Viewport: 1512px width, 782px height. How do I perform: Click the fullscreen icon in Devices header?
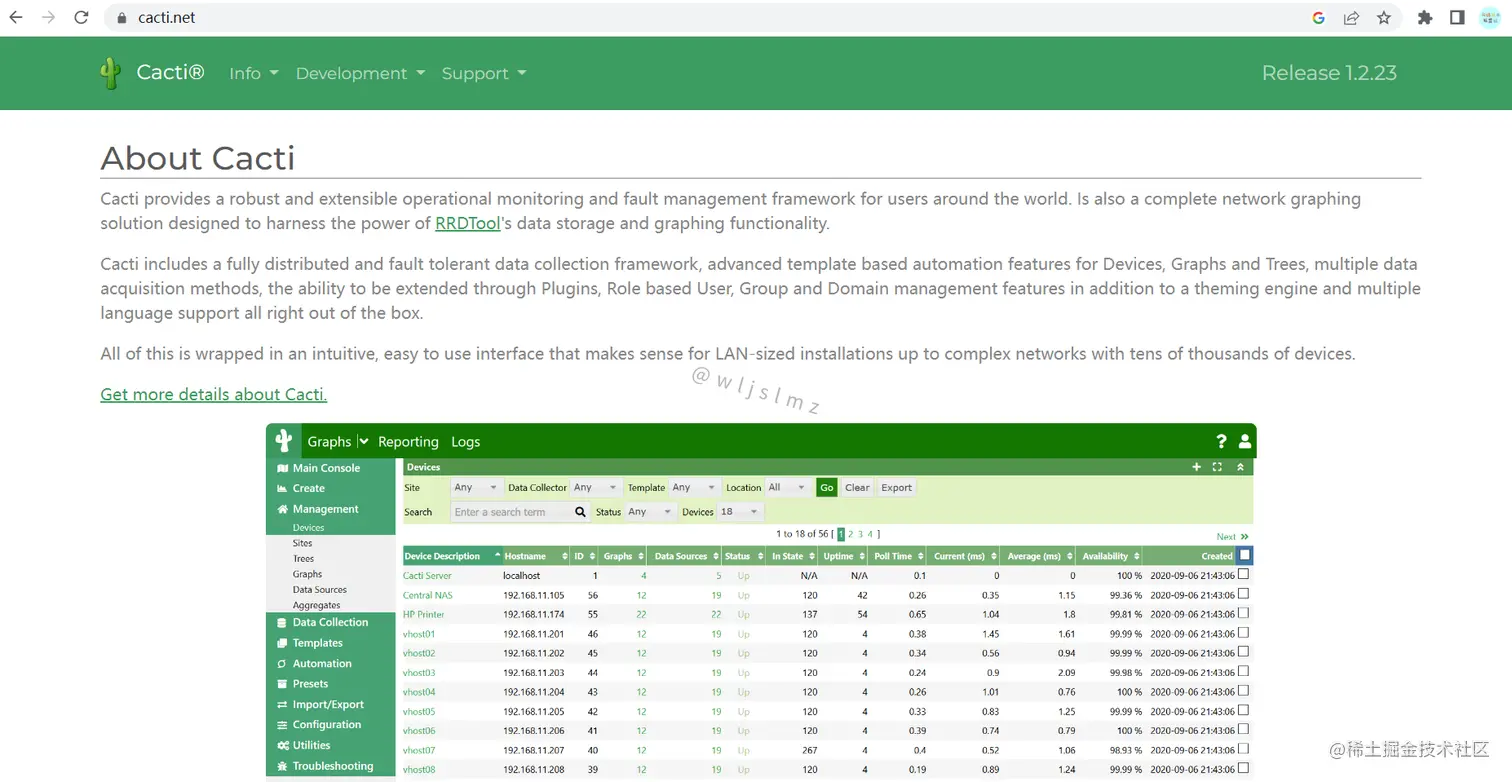click(x=1217, y=467)
